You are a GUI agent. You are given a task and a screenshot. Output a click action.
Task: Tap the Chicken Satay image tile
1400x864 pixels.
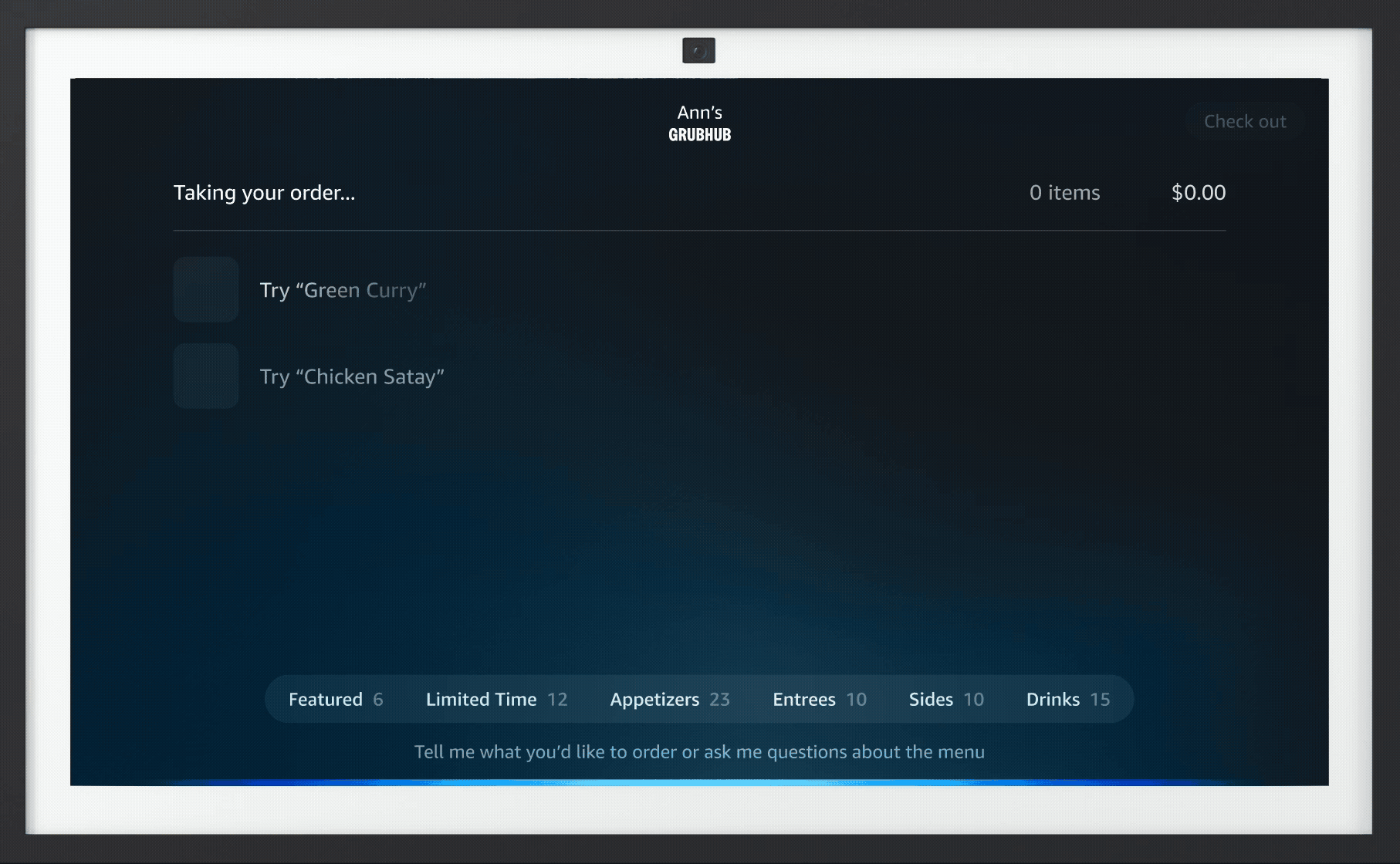[205, 376]
